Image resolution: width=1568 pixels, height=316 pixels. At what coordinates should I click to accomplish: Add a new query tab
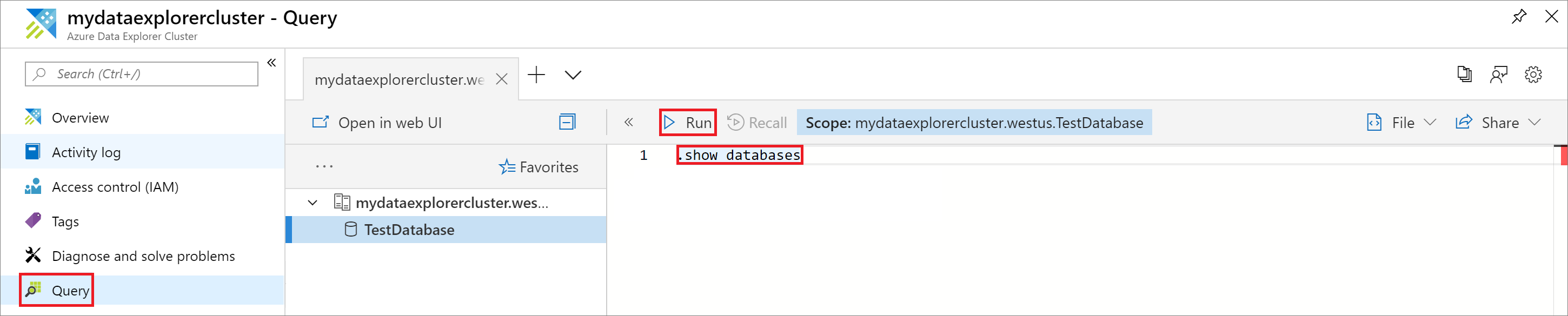click(x=536, y=76)
